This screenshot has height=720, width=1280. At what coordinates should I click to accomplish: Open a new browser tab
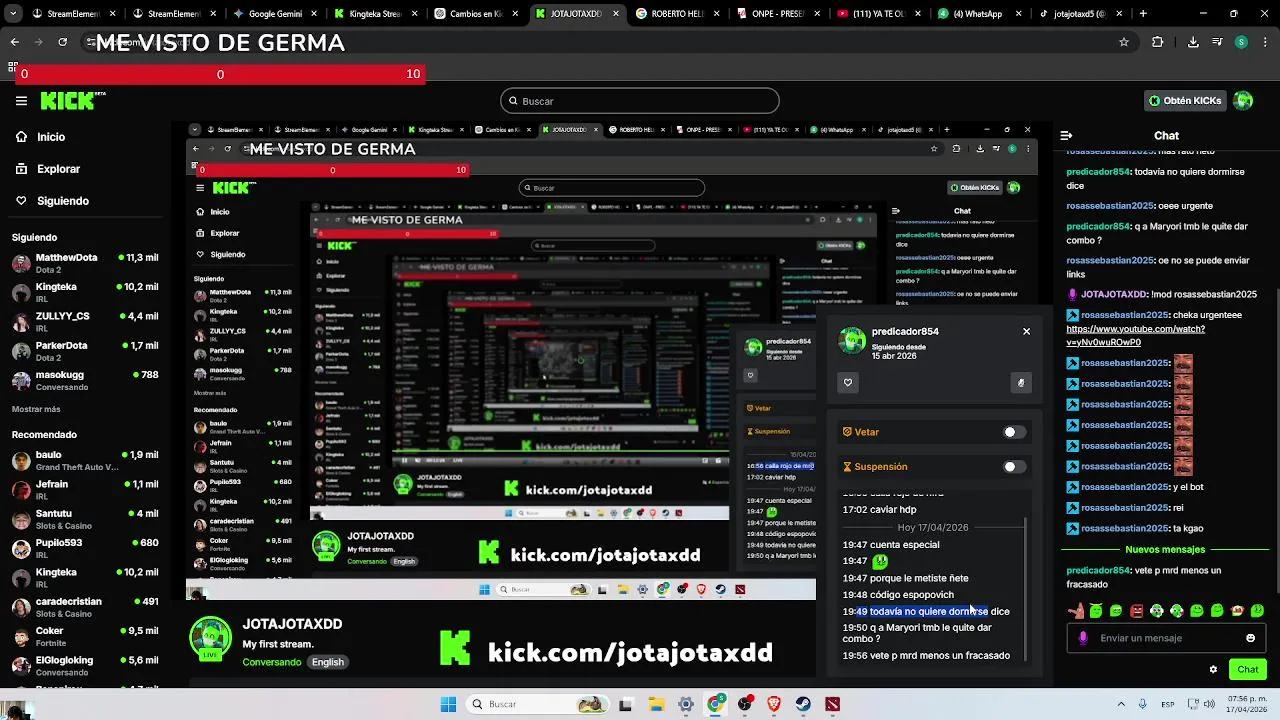1144,14
